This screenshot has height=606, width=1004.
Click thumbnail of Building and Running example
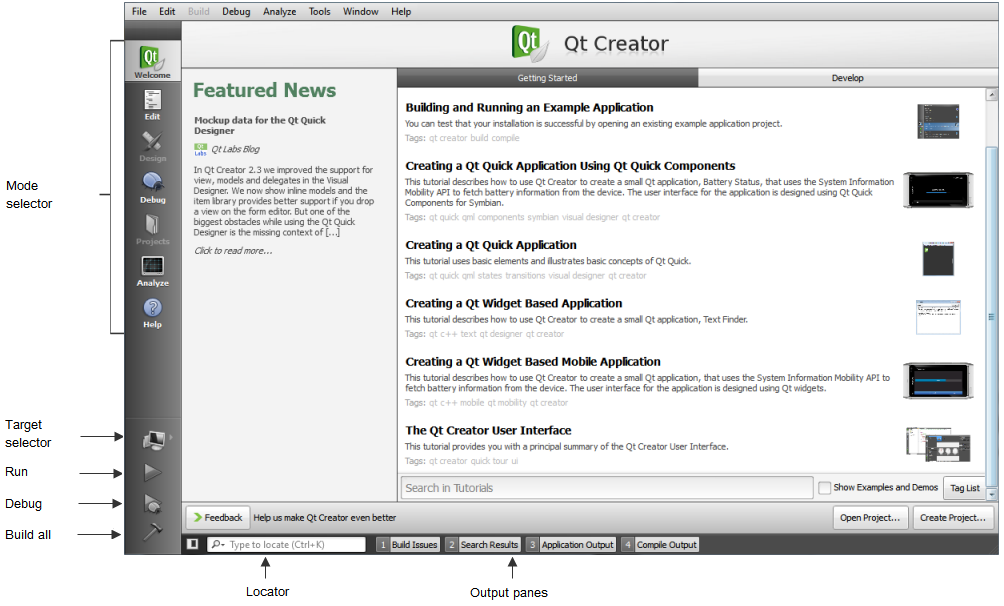pyautogui.click(x=938, y=121)
